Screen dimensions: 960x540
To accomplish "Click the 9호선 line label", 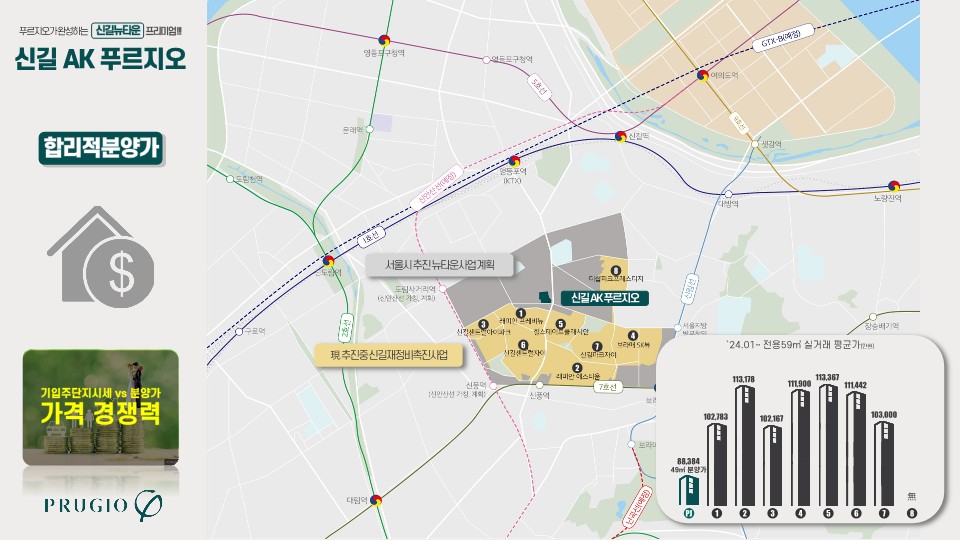I will click(x=739, y=124).
